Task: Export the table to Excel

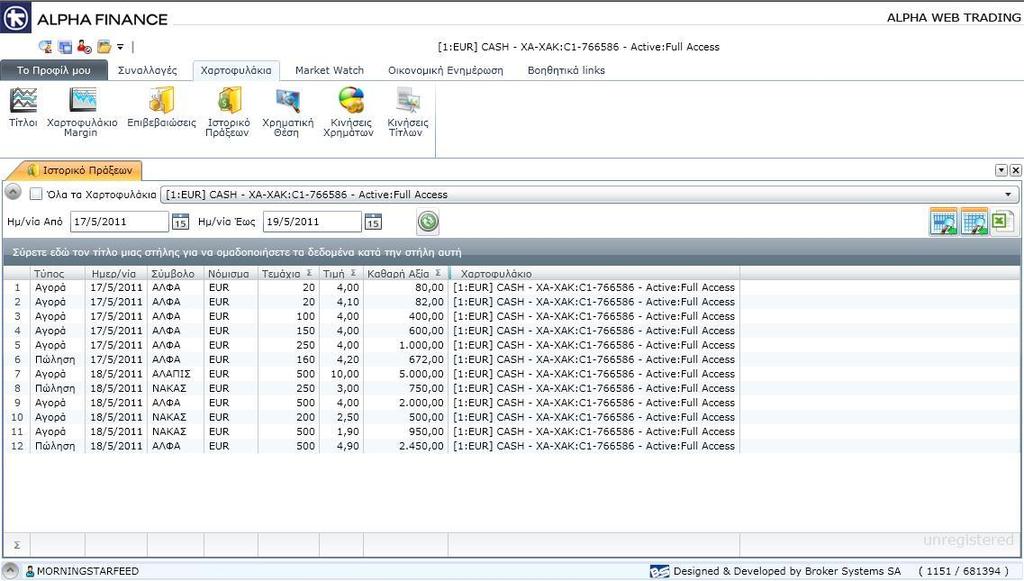Action: [1002, 222]
